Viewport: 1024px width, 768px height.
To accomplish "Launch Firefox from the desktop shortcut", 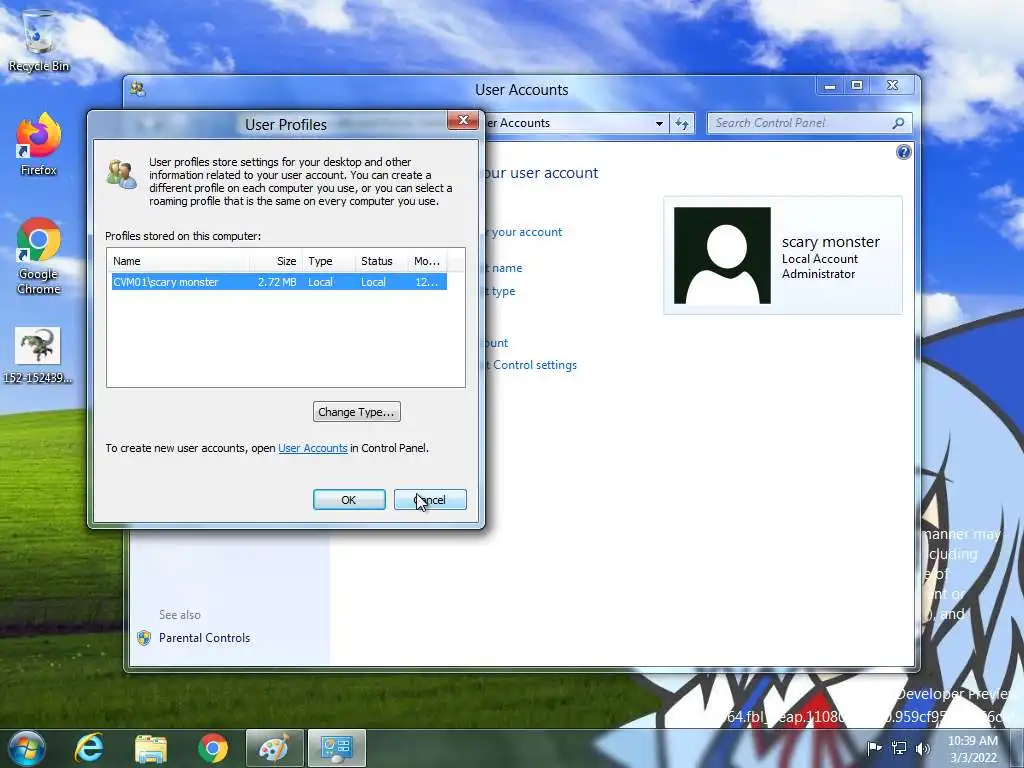I will point(39,145).
